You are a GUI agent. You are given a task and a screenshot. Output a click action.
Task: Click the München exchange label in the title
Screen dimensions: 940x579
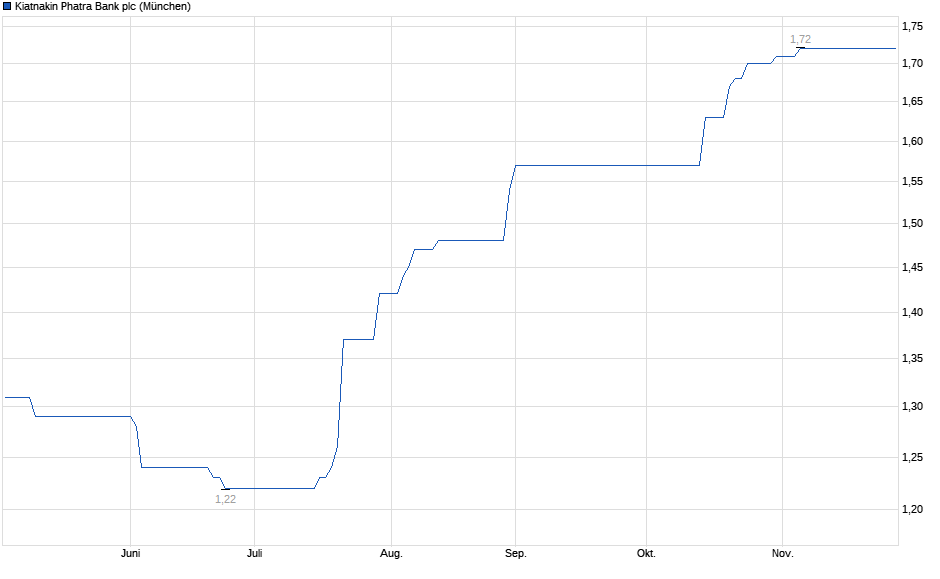(x=165, y=7)
